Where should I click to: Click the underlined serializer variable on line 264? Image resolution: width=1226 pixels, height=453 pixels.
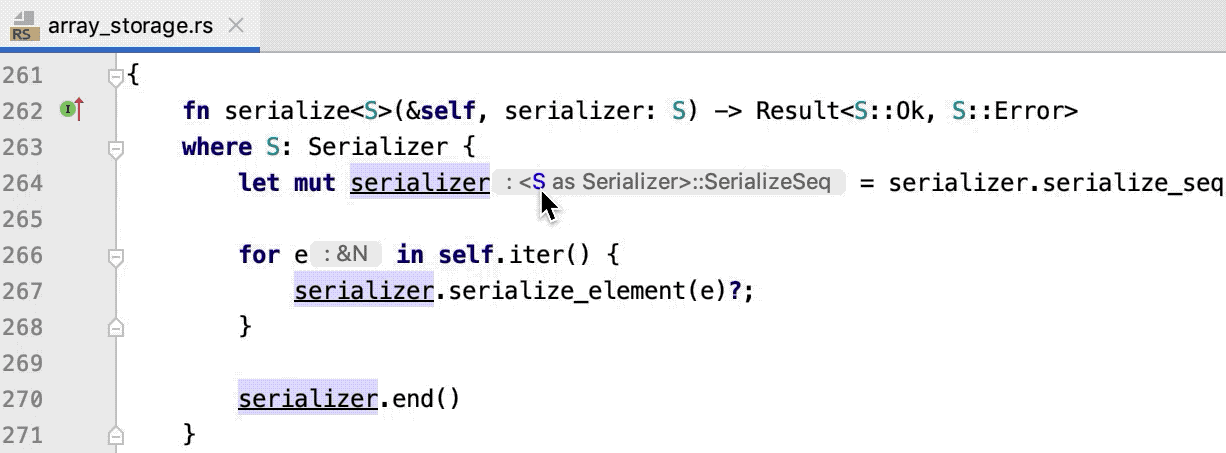point(420,183)
